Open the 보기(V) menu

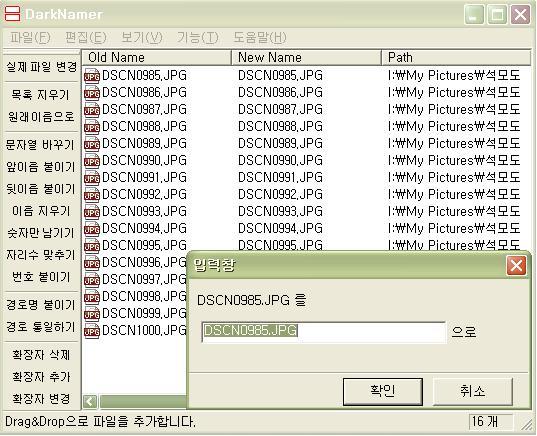(142, 37)
